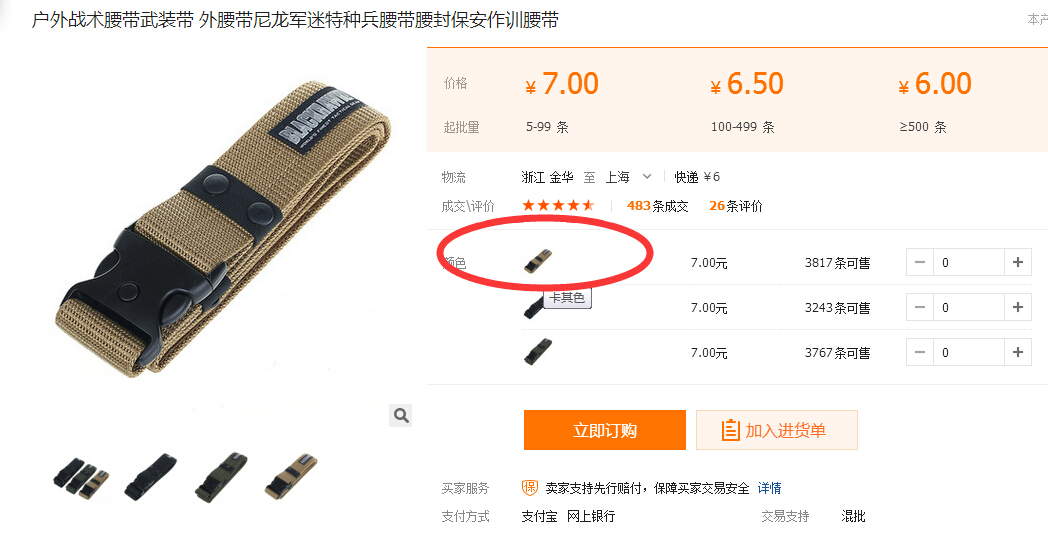Select the army green belt color swatch
The width and height of the screenshot is (1048, 536).
pos(538,352)
